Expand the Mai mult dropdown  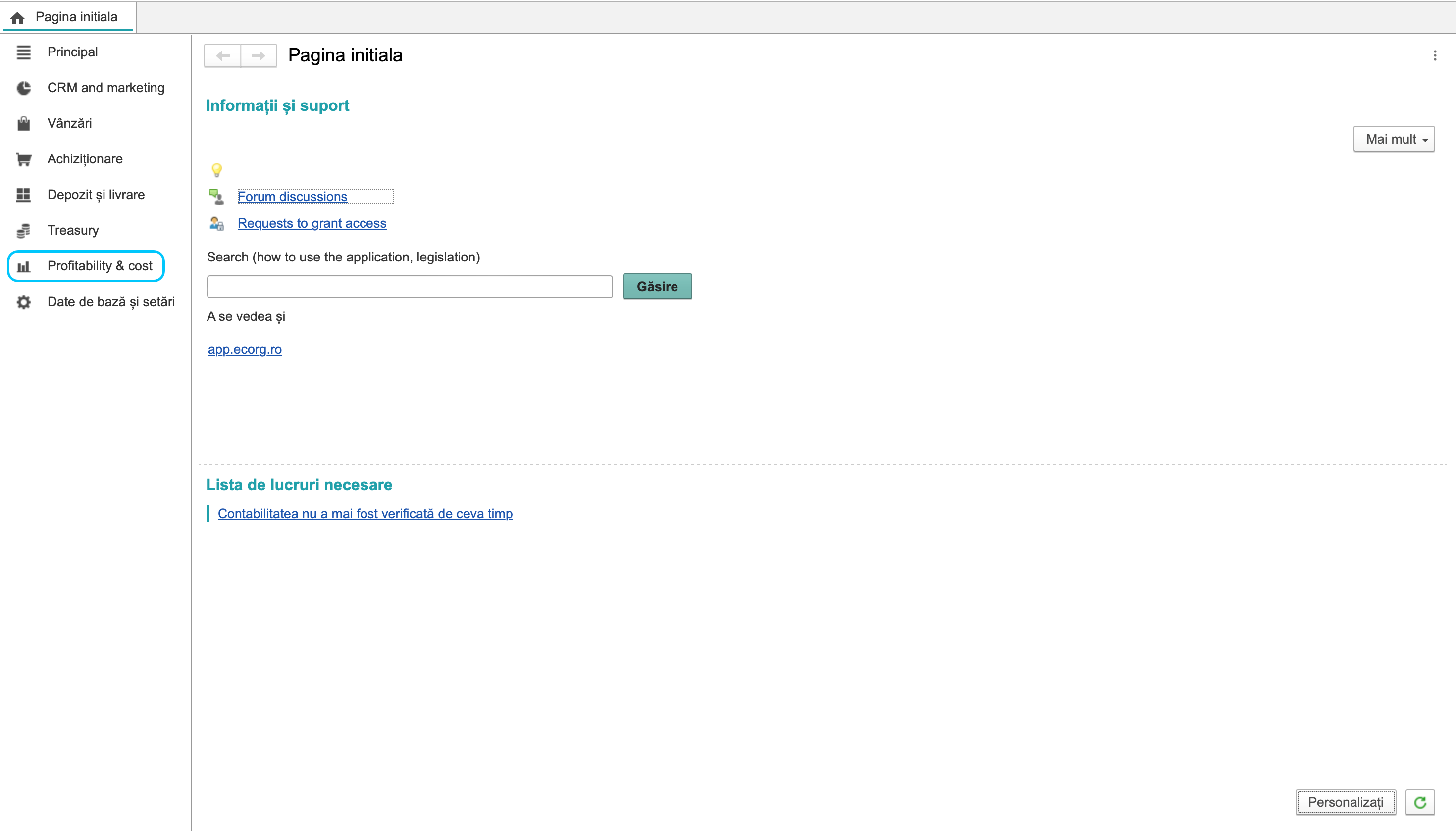pyautogui.click(x=1394, y=139)
